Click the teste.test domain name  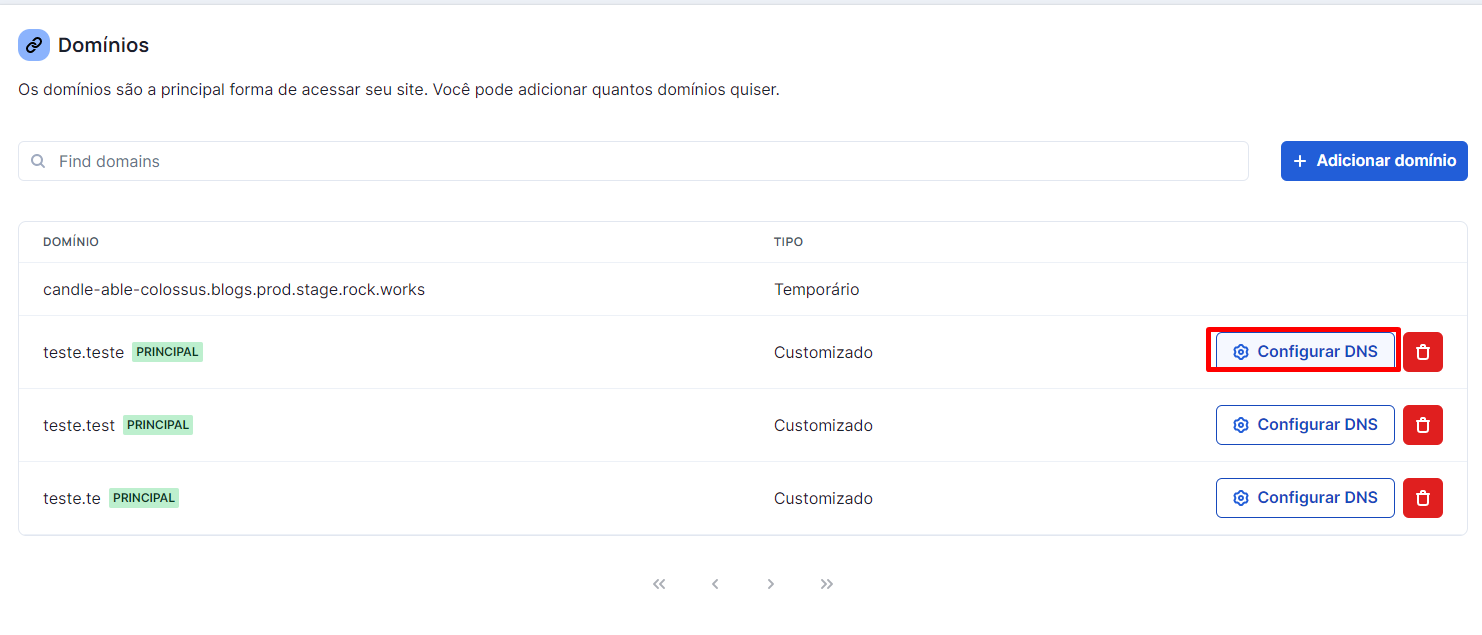(x=79, y=425)
